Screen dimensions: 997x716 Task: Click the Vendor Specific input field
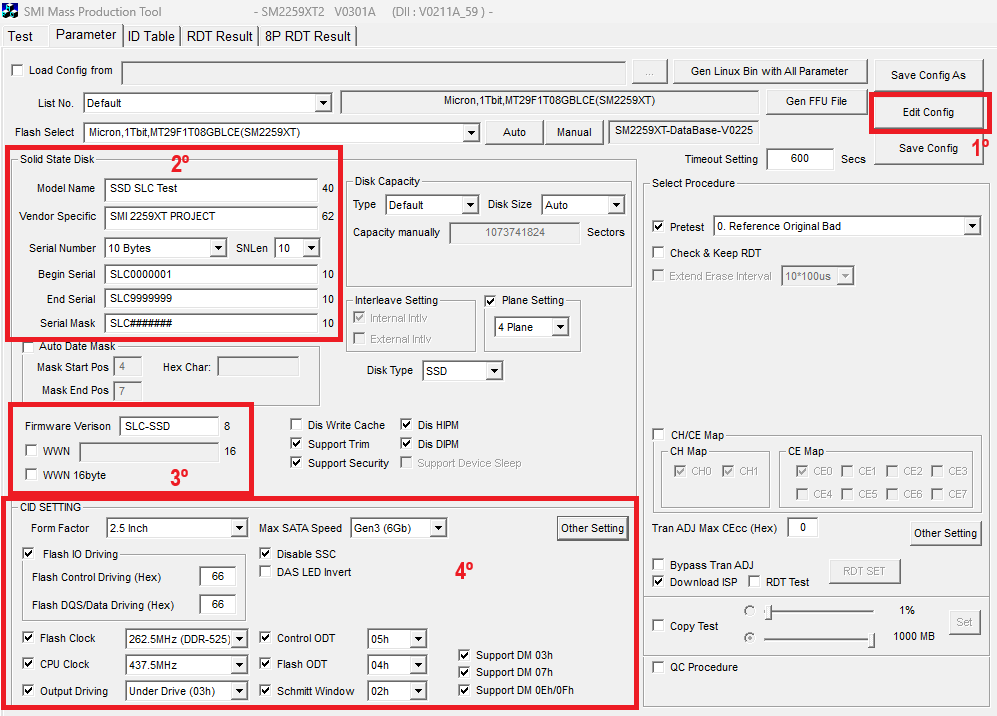(x=211, y=217)
